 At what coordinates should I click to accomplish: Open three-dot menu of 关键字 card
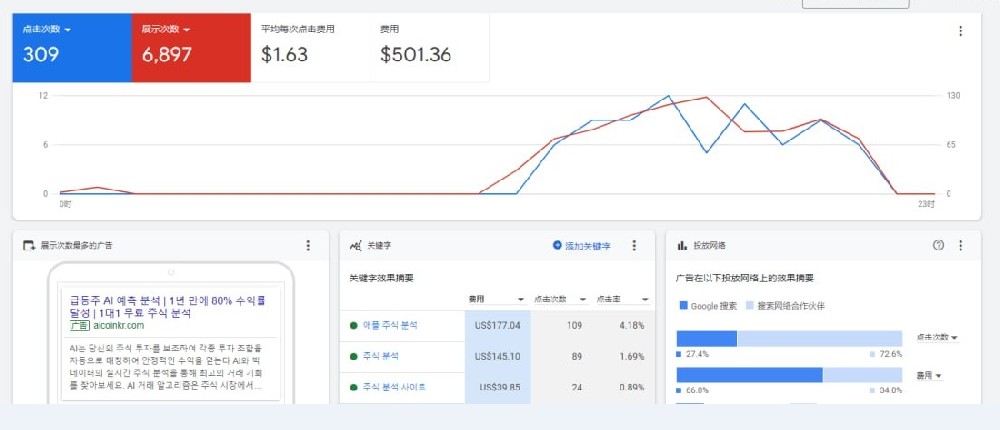[634, 246]
